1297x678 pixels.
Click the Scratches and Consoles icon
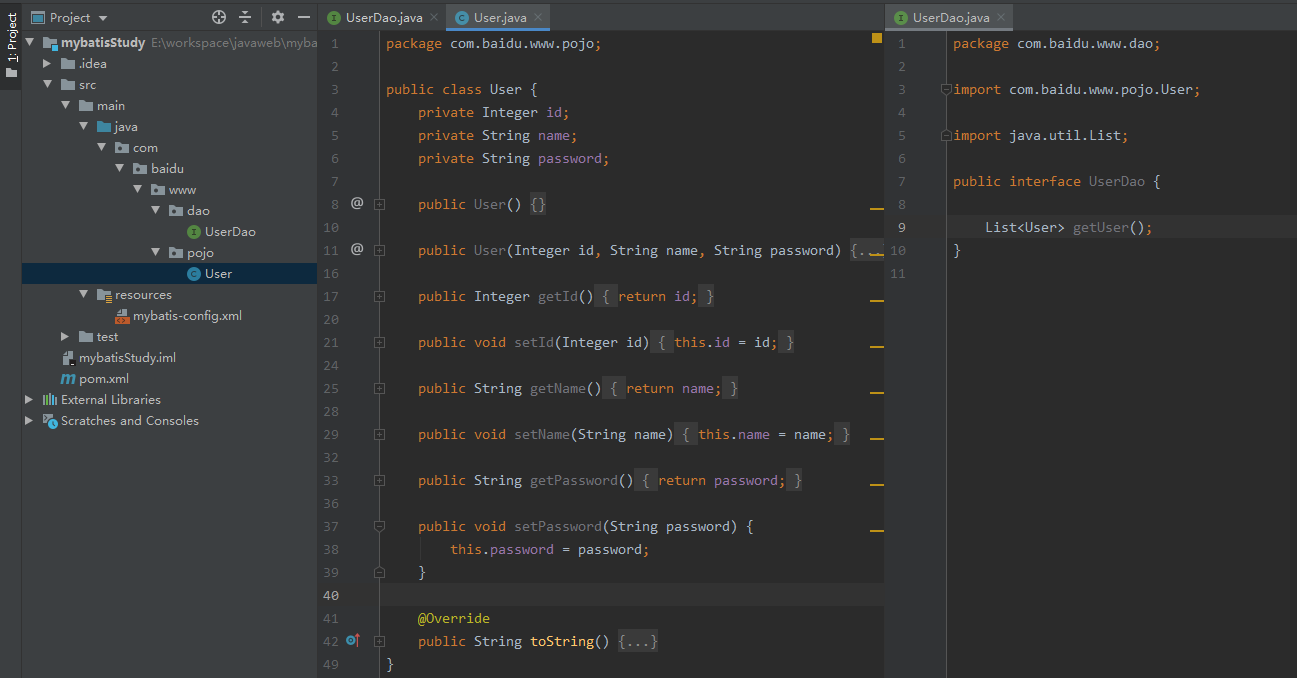pyautogui.click(x=50, y=421)
